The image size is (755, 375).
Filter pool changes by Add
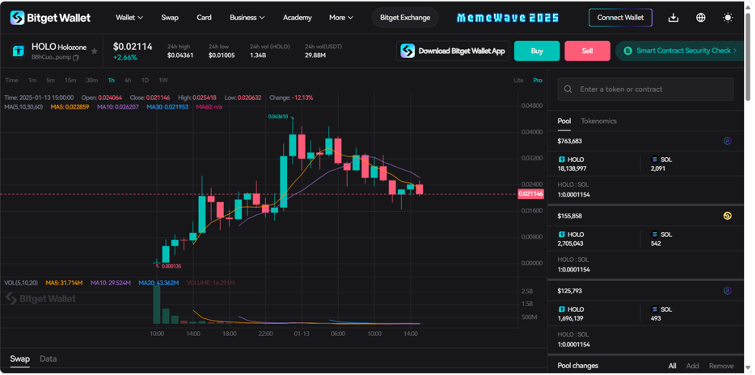(692, 366)
